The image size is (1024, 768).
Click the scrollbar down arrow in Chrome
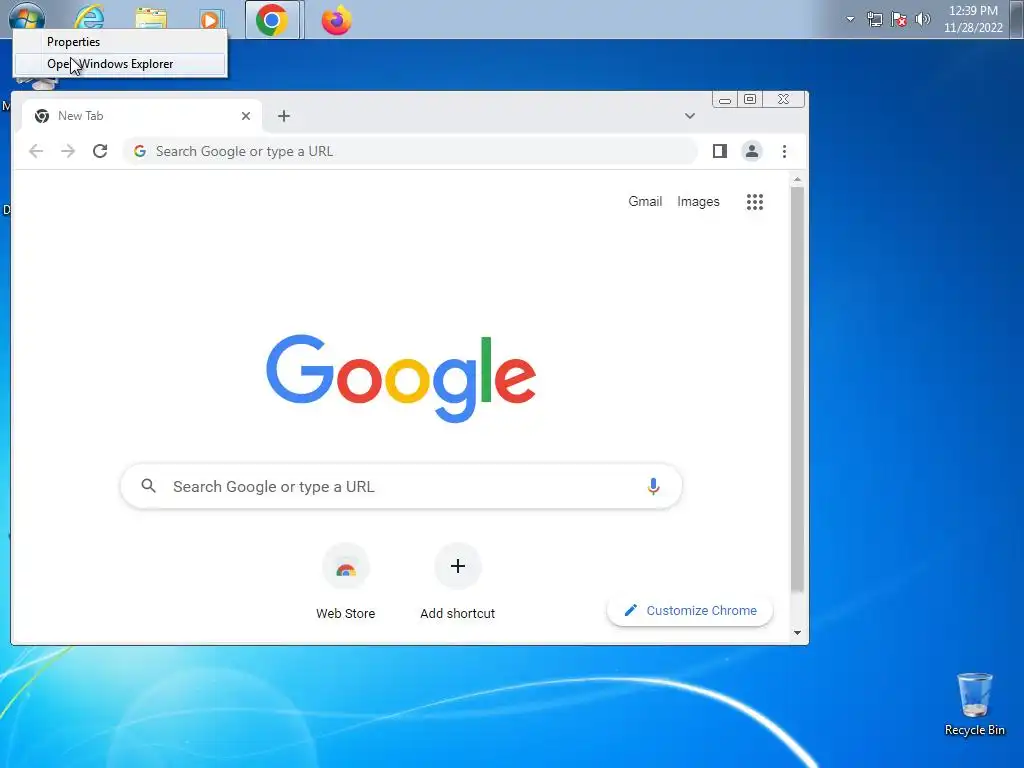(797, 632)
